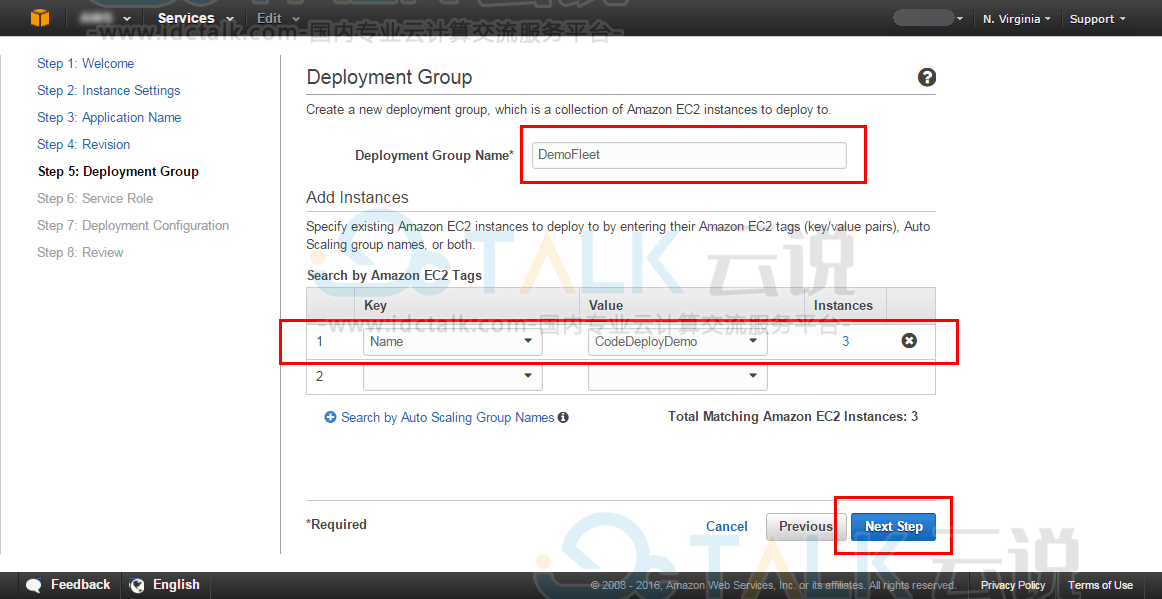
Task: Open the empty Value dropdown in row 2
Action: click(x=677, y=376)
